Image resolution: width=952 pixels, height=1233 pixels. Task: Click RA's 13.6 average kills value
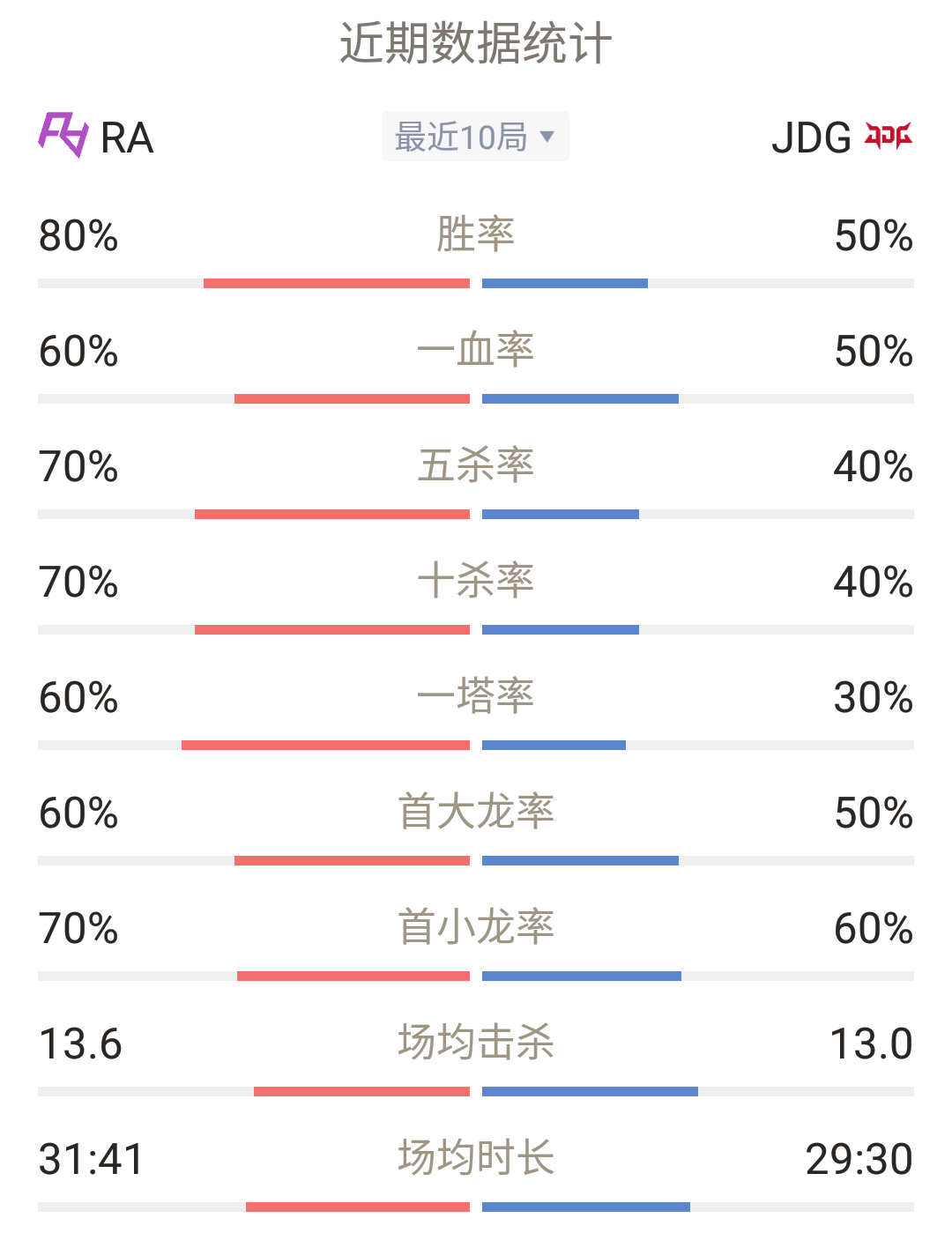tap(80, 1044)
